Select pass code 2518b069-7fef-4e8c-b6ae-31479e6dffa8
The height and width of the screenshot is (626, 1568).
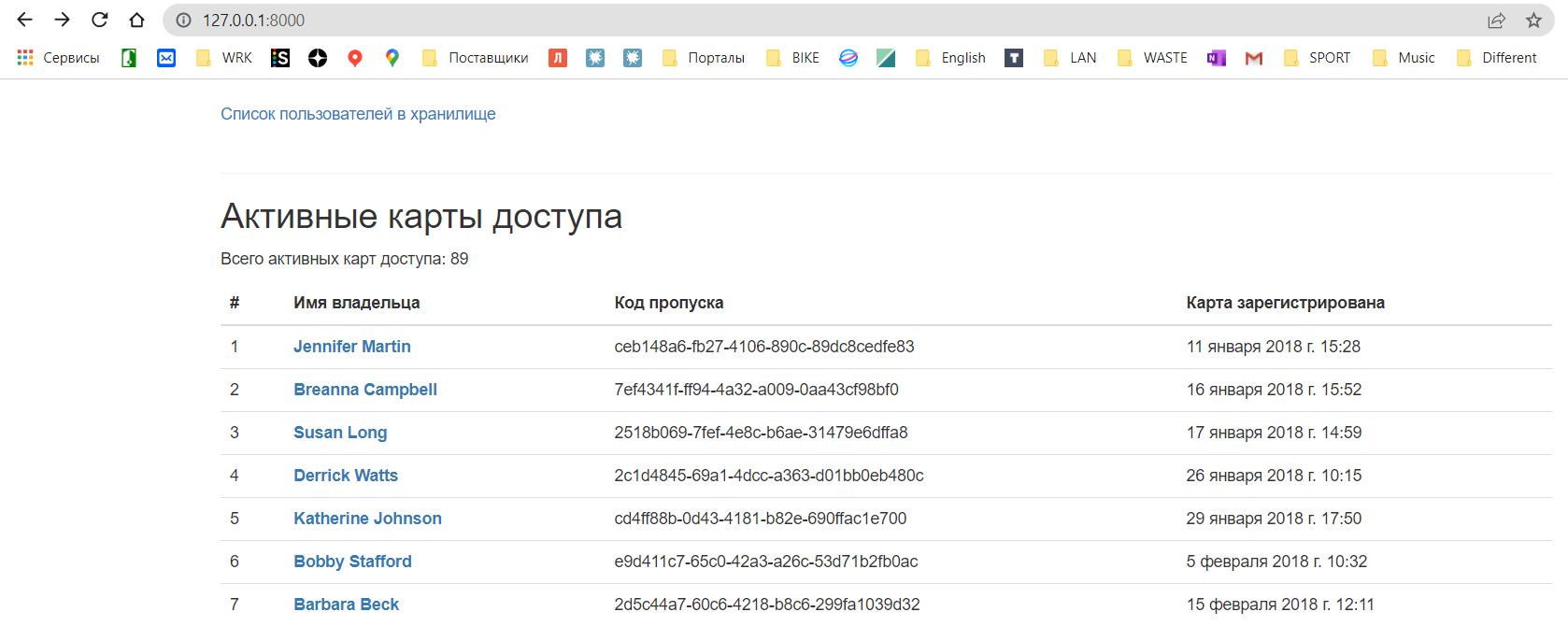coord(762,433)
